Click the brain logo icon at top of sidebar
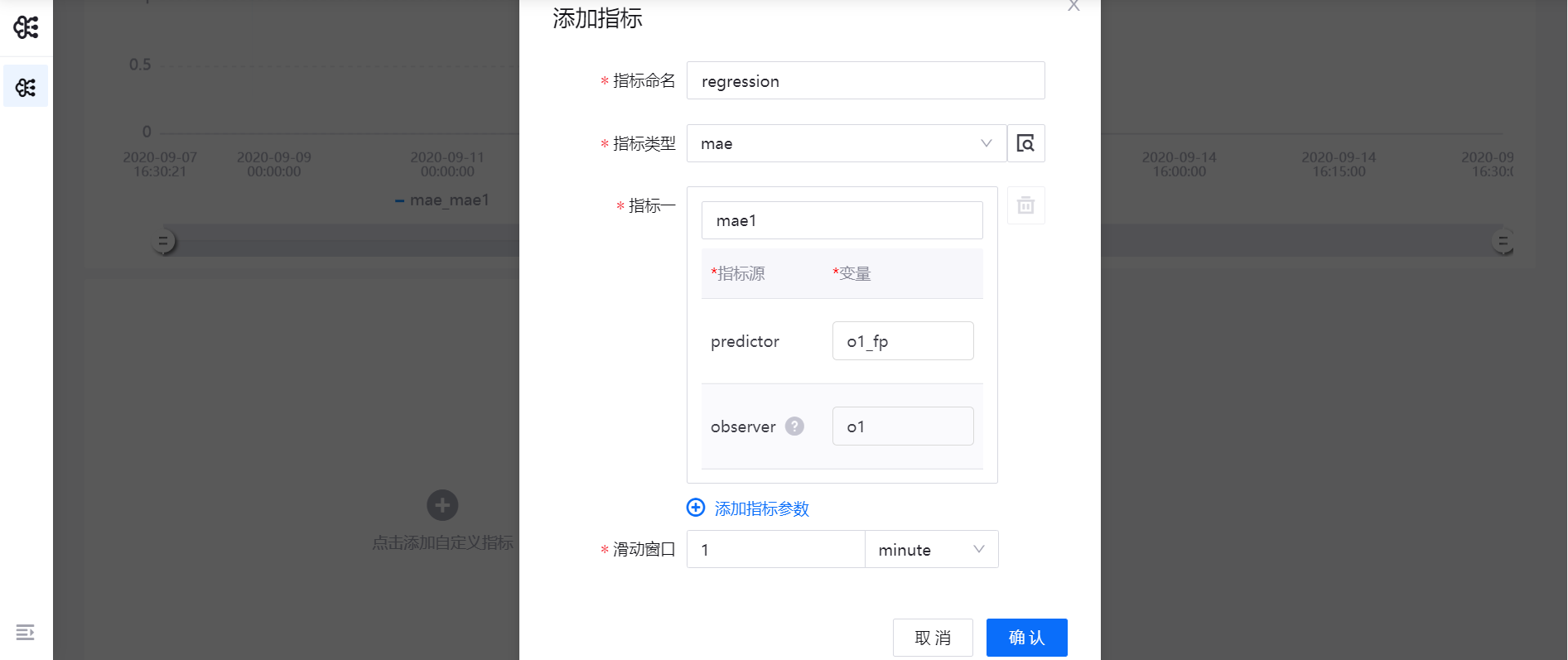Screen dimensions: 1568x660 26,27
